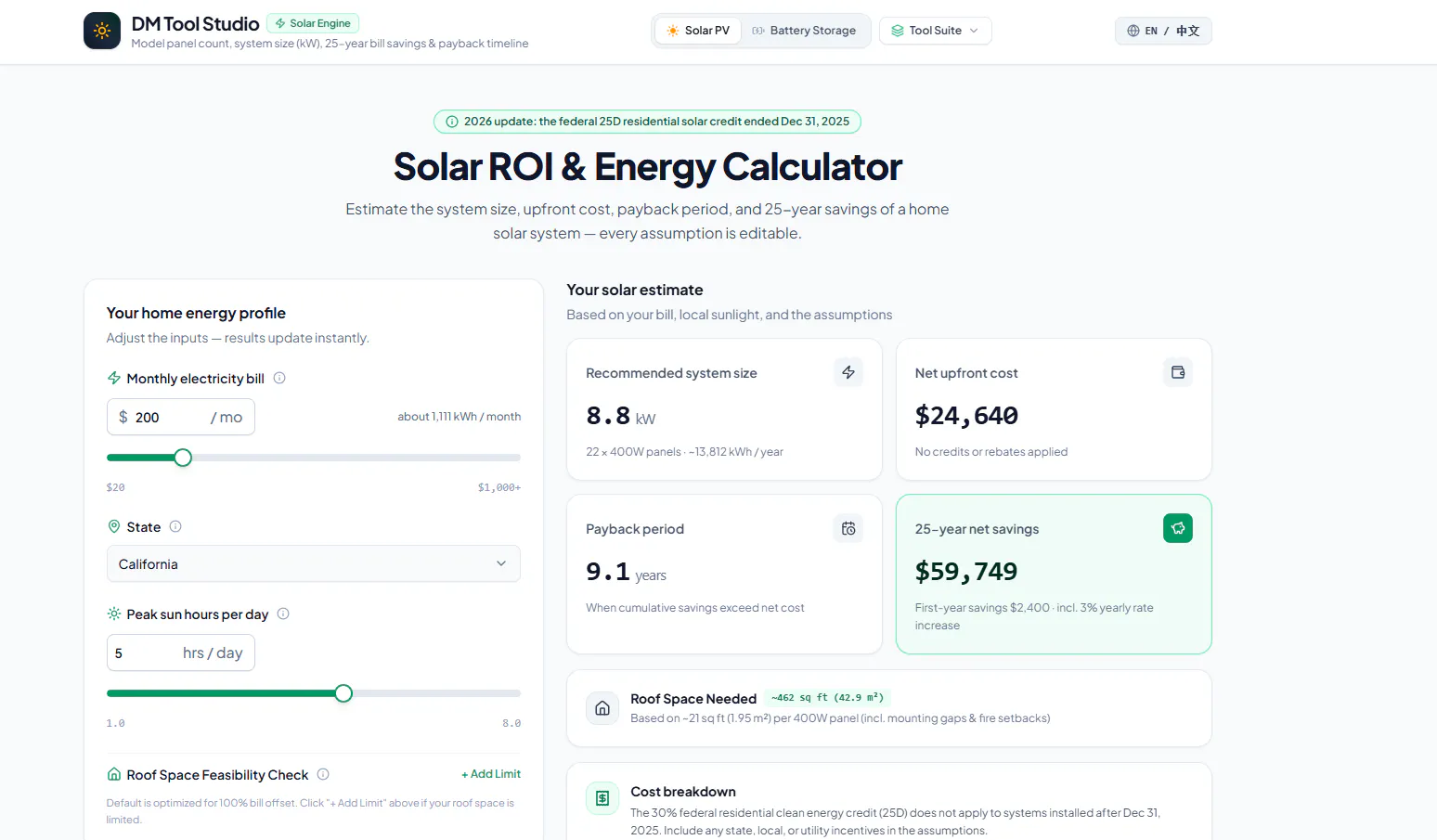Click the Solar Engine badge

pos(313,23)
